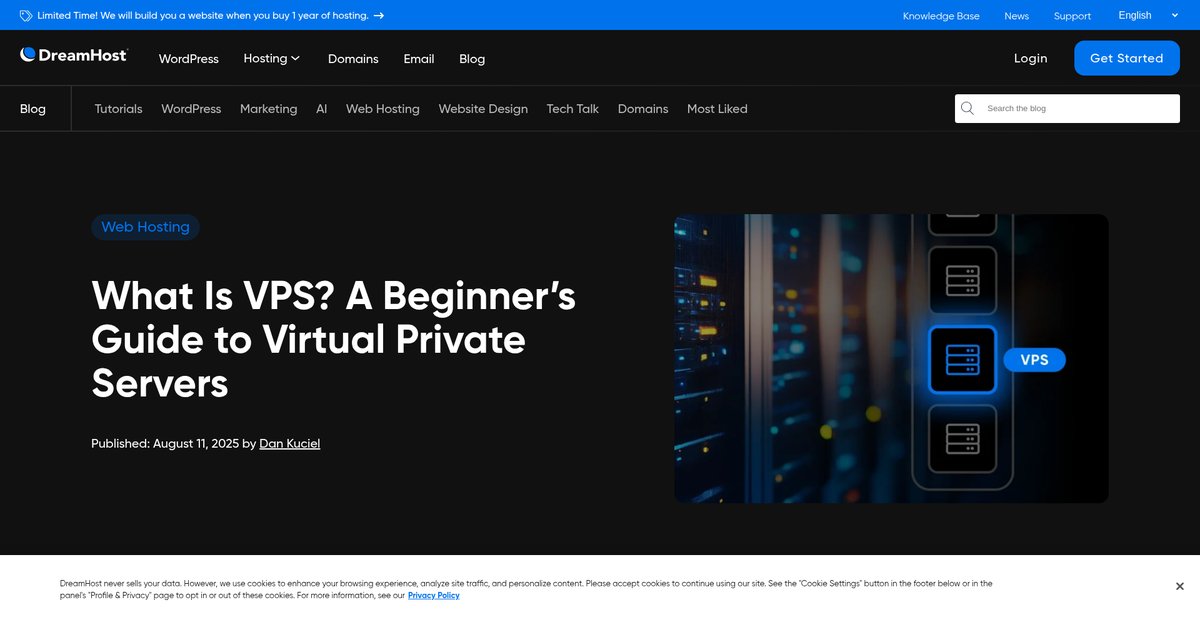Click the Limited Time hosting promo text
1200x620 pixels.
pyautogui.click(x=202, y=16)
